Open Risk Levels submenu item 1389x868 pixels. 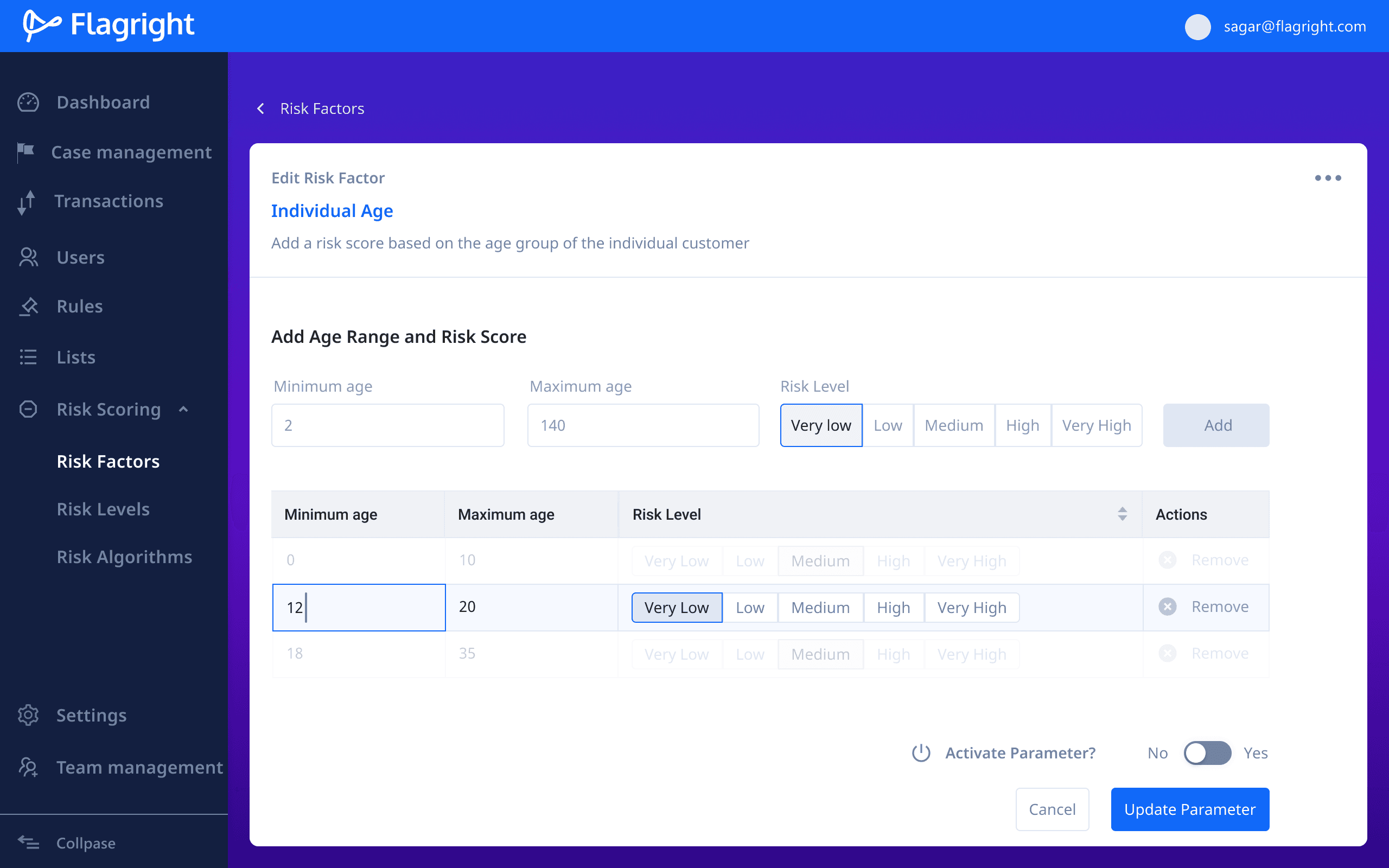103,509
